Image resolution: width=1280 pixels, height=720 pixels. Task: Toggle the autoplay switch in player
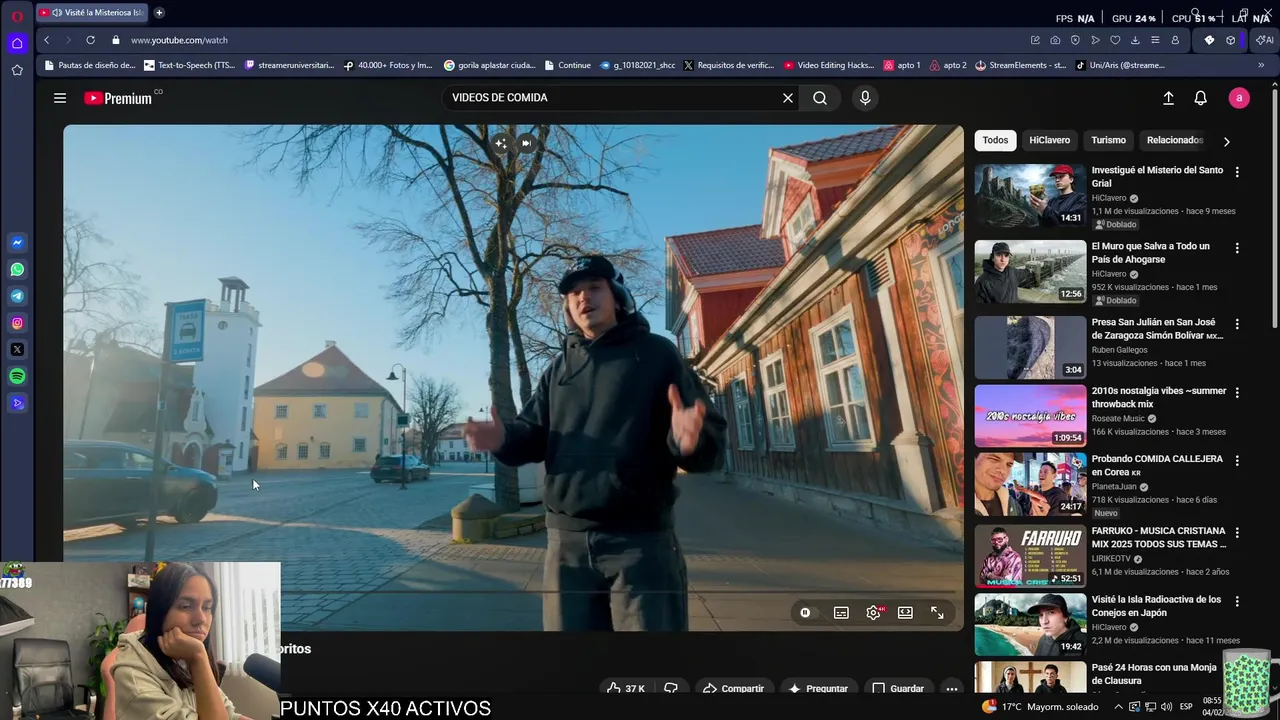tap(805, 613)
